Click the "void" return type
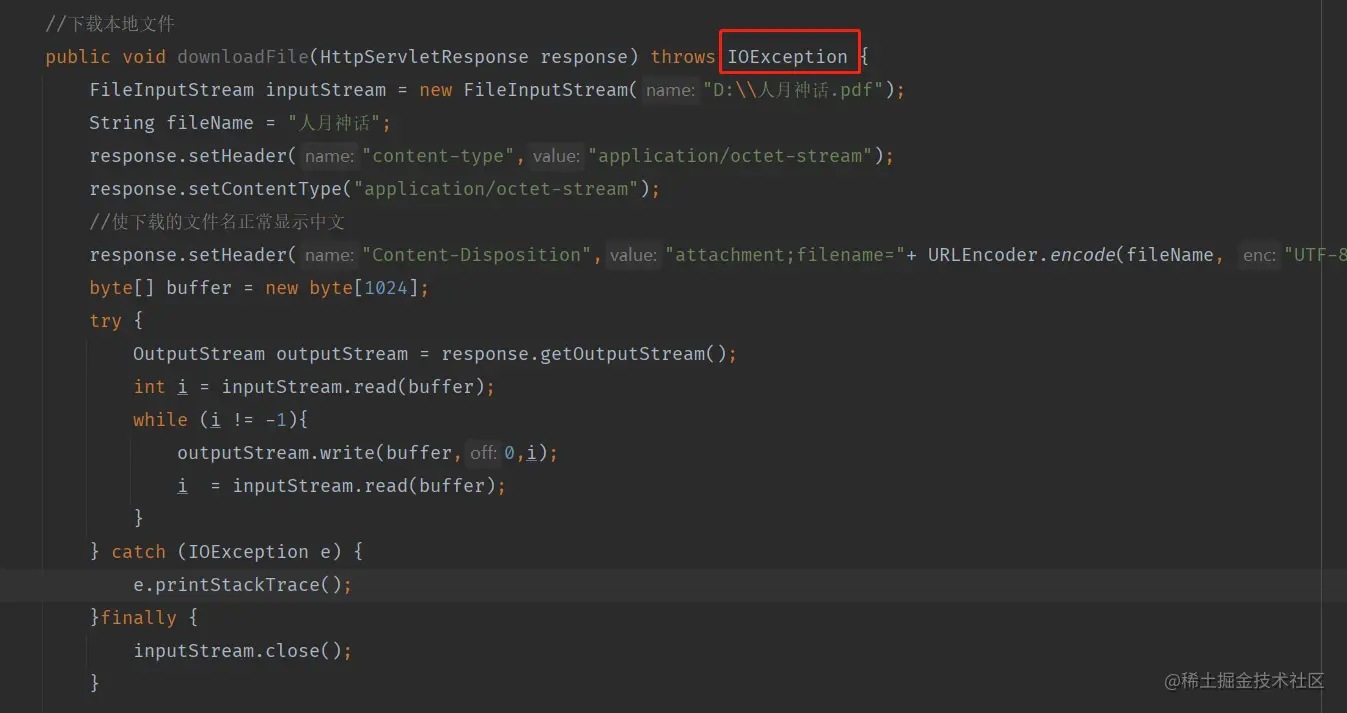1347x713 pixels. (x=144, y=57)
